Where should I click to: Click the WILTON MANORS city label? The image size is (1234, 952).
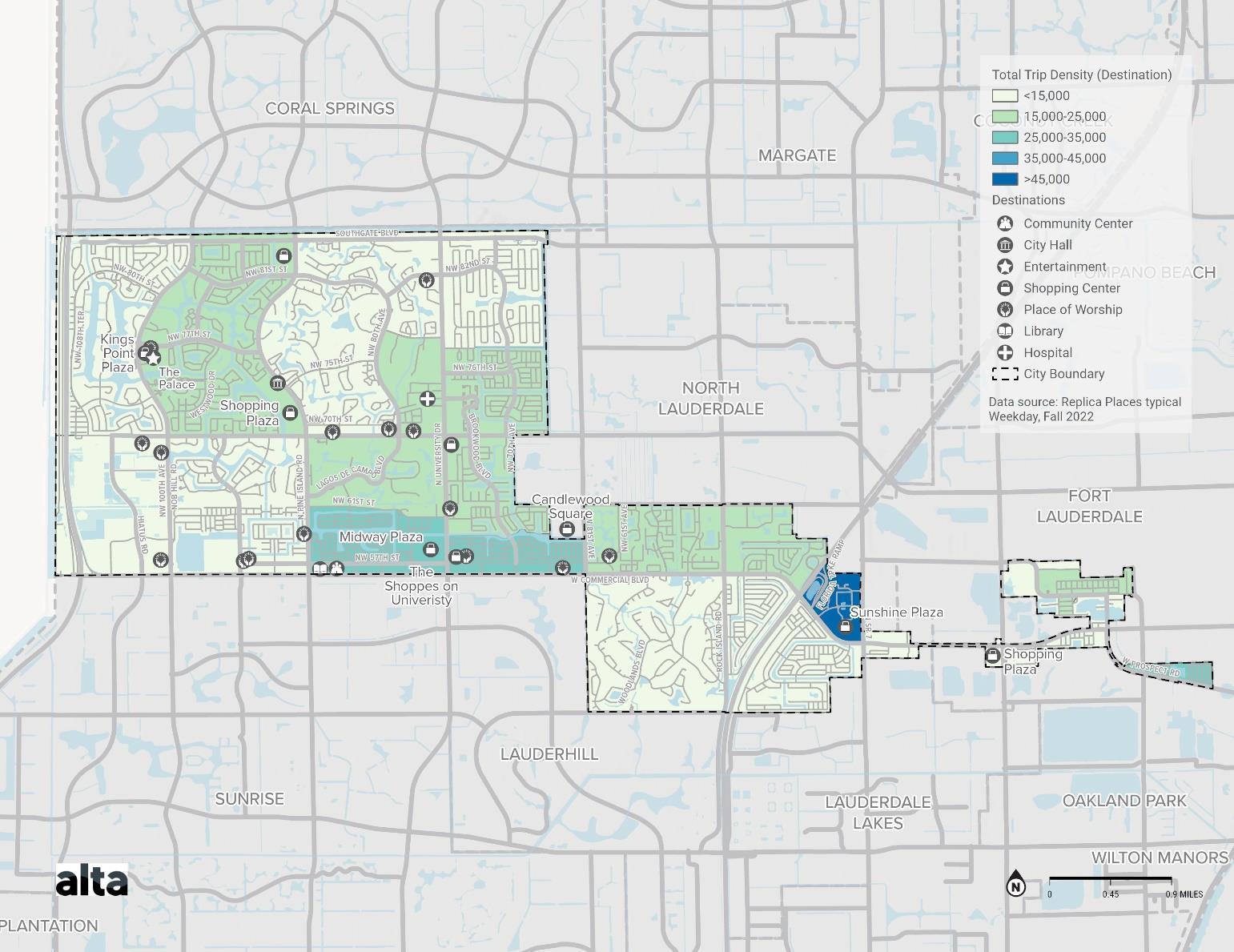1160,858
